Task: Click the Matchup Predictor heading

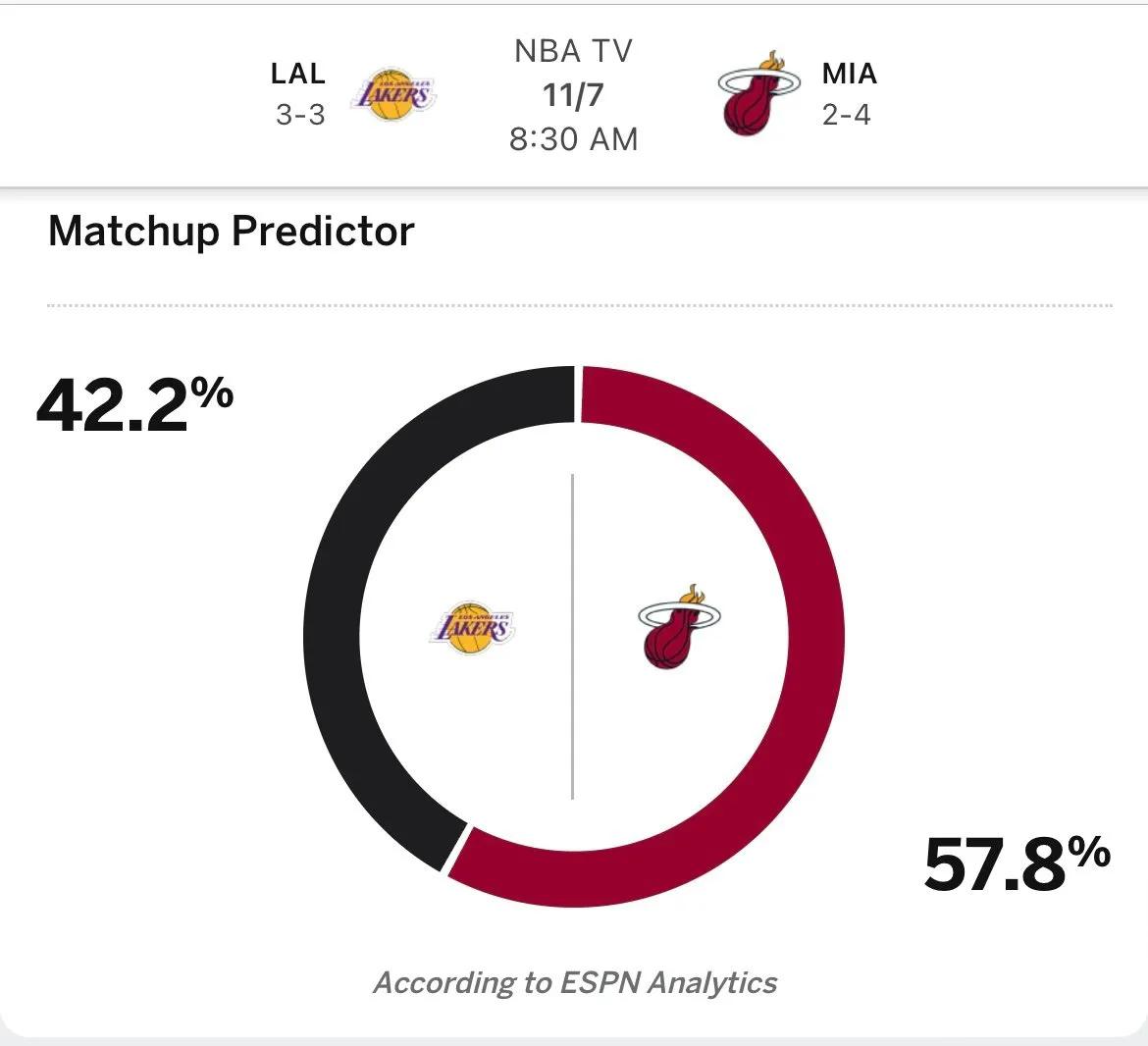Action: [232, 232]
